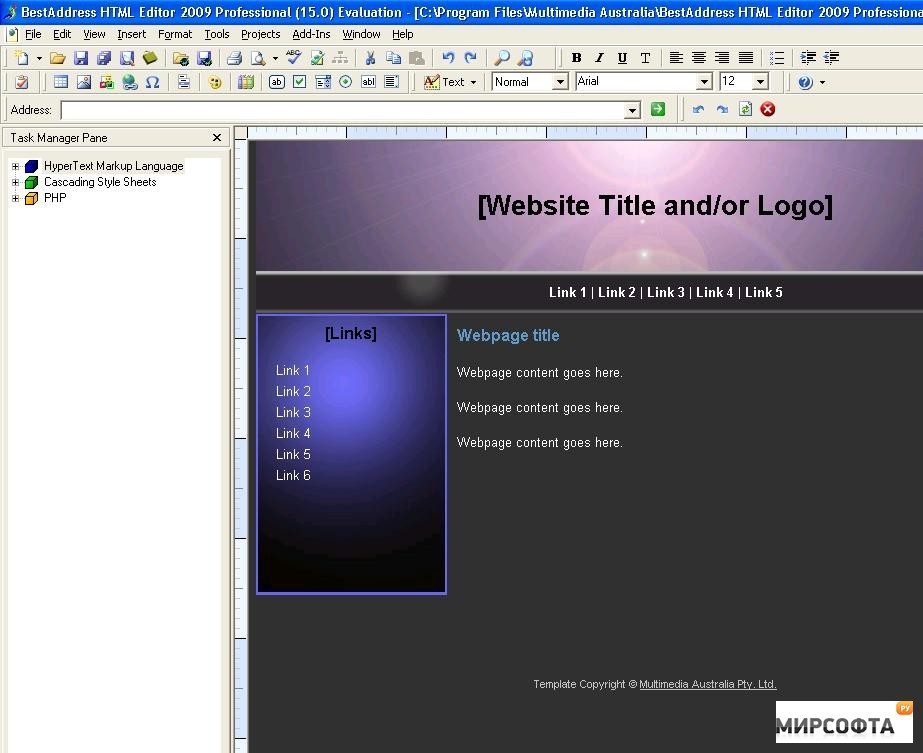Image resolution: width=923 pixels, height=753 pixels.
Task: Click the Copy icon
Action: tap(393, 58)
